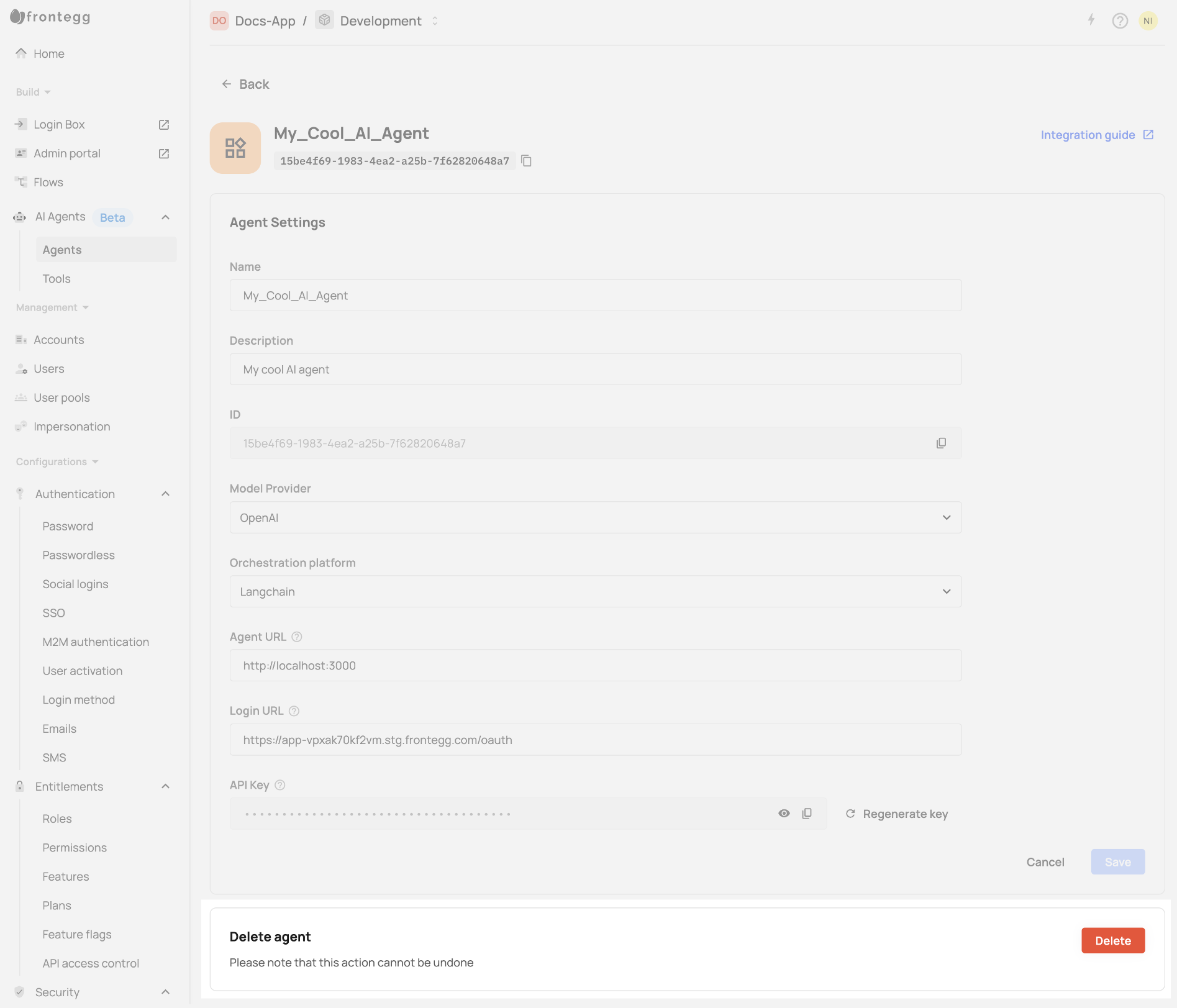Click the red Delete button
The height and width of the screenshot is (1008, 1177).
coord(1112,940)
